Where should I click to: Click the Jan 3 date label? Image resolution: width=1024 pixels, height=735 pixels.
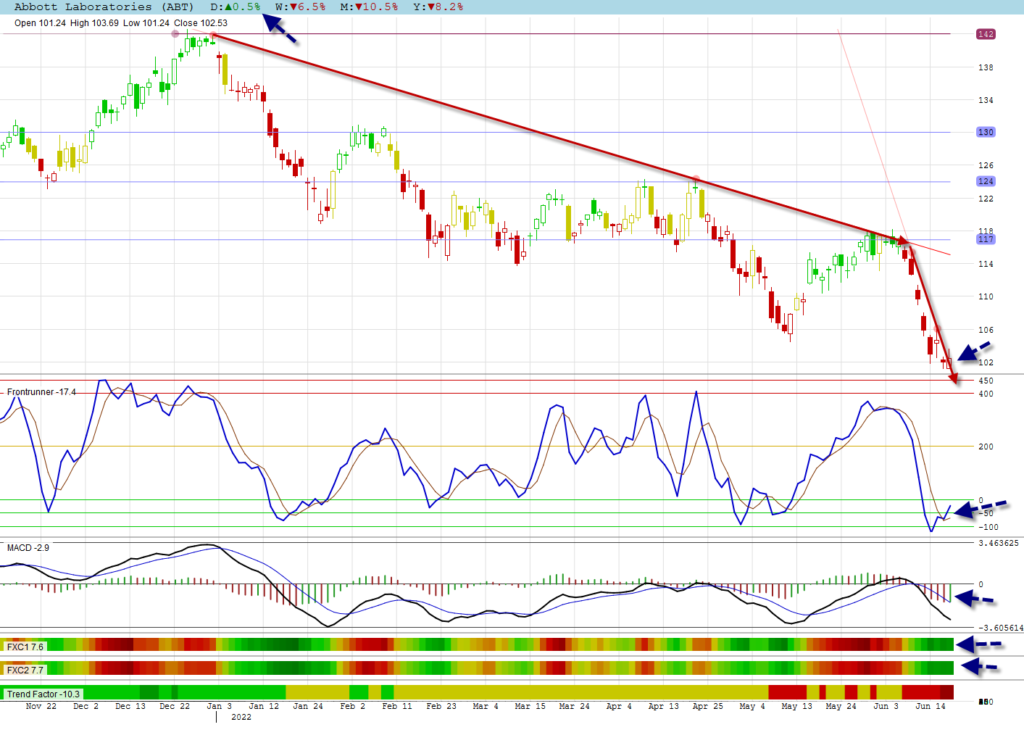tap(219, 706)
